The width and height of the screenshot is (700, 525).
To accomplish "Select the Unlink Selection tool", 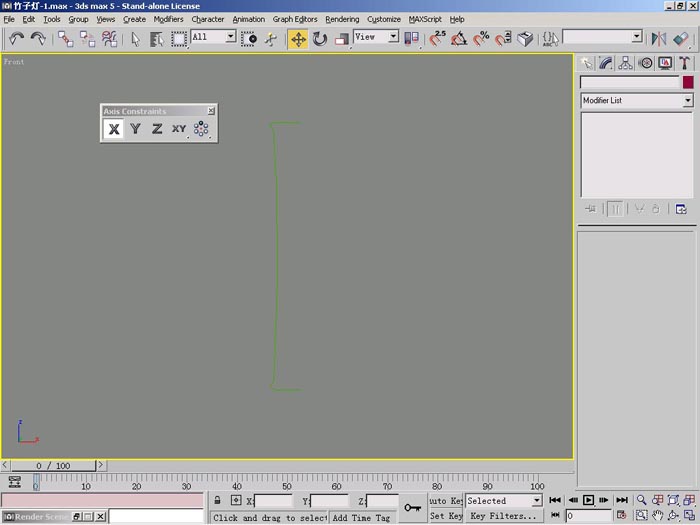I will pyautogui.click(x=88, y=39).
